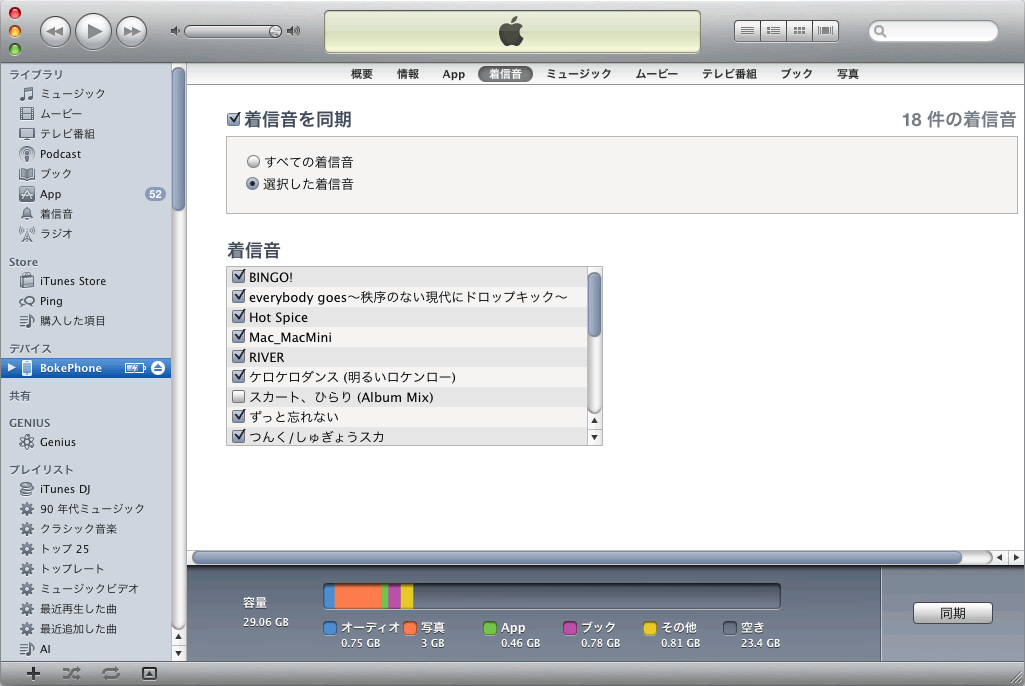Uncheck ケロケロダンス ringtone checkbox
The image size is (1025, 686).
pyautogui.click(x=239, y=376)
